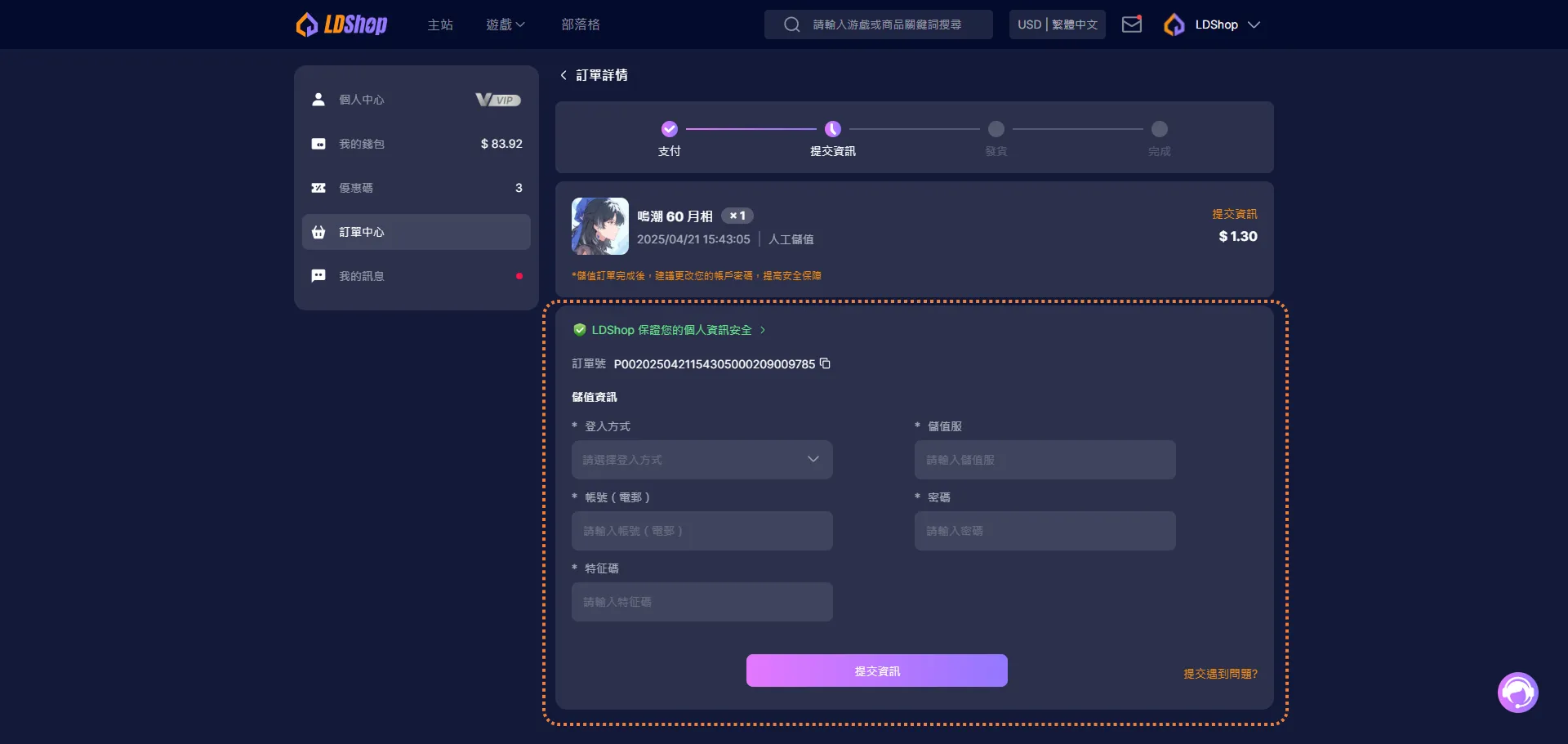Click the wallet balance $ 83.92
Screen dimensions: 1568x744
click(501, 144)
